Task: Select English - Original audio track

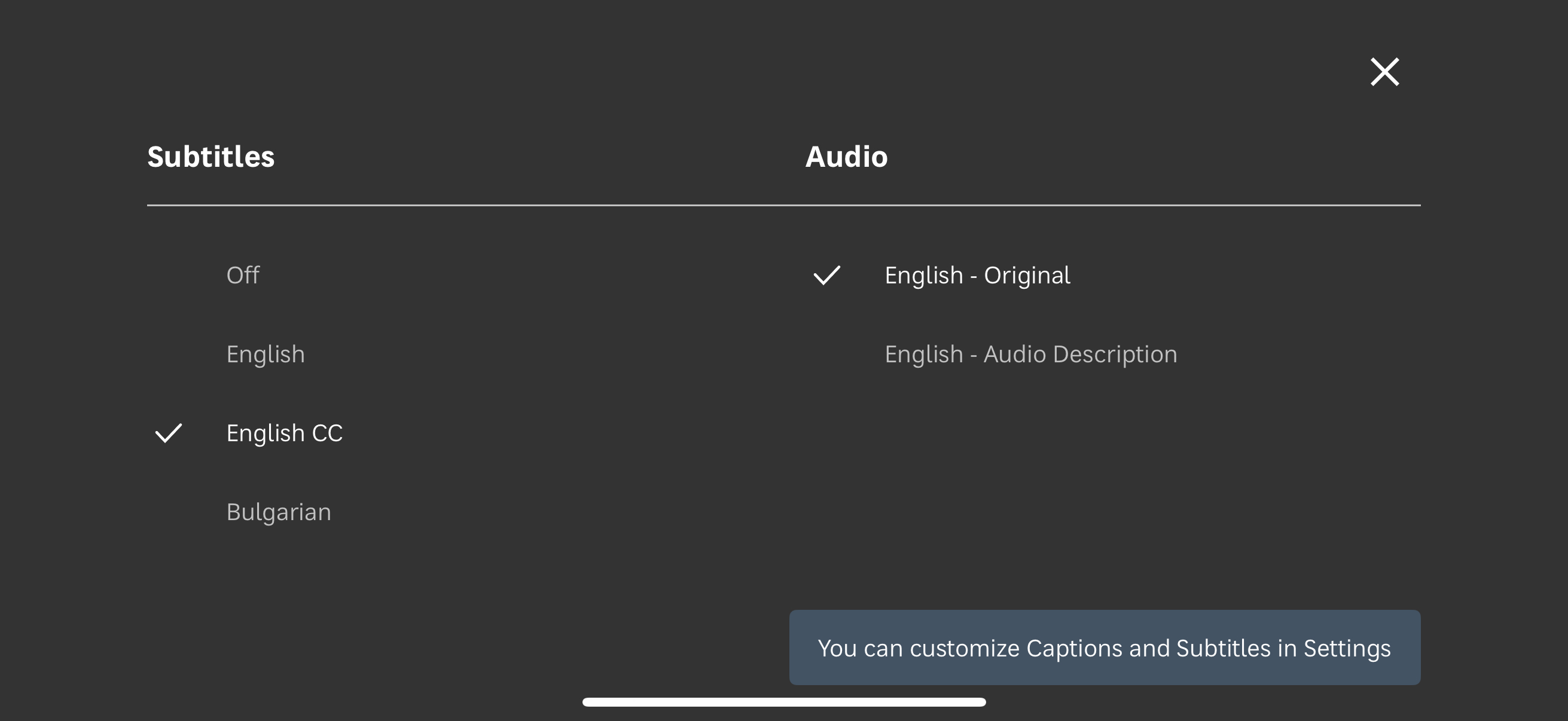Action: (977, 275)
